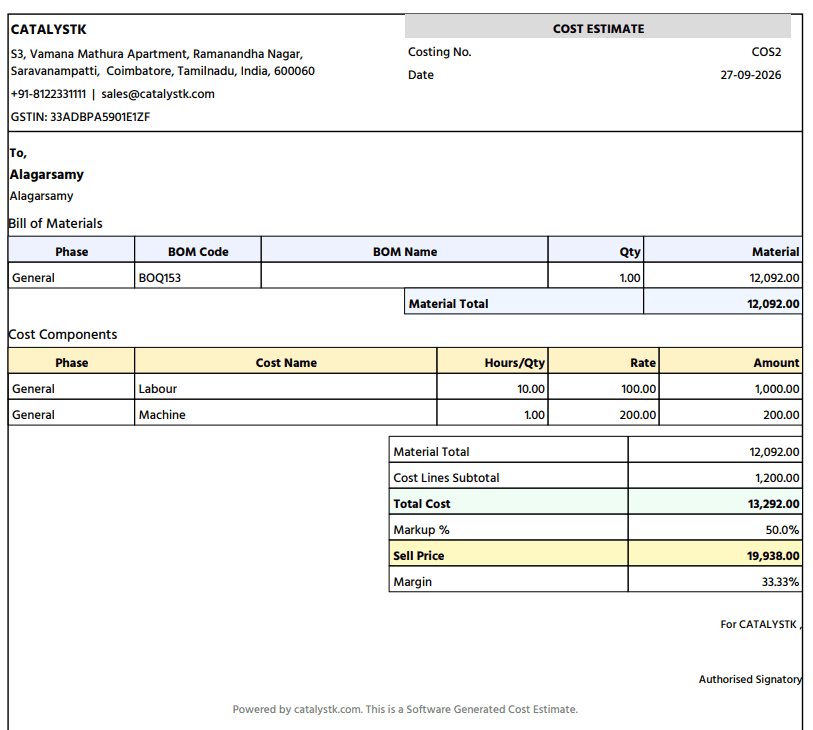Click the 'Total Cost' summary label
This screenshot has height=730, width=813.
422,504
